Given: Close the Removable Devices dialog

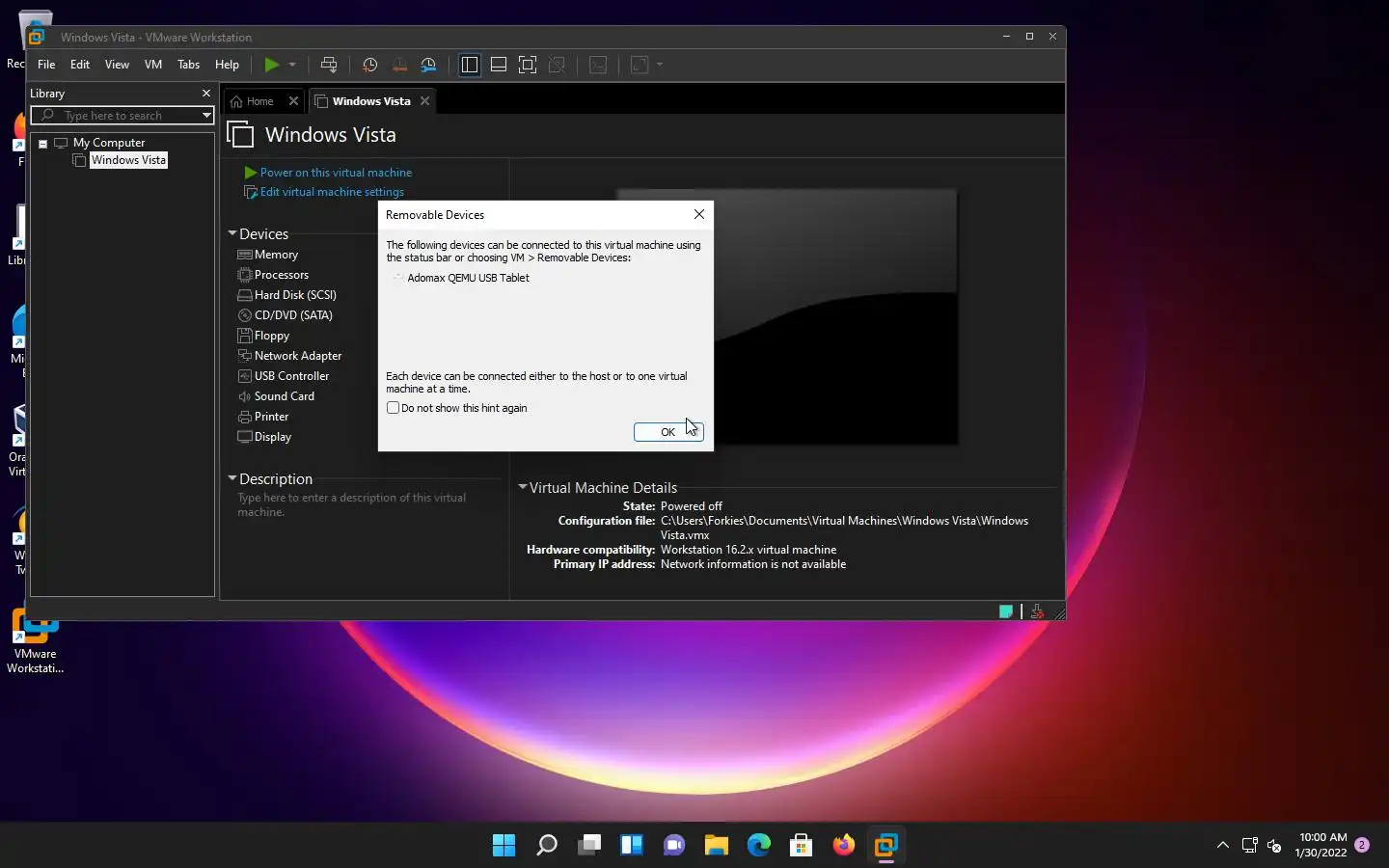Looking at the screenshot, I should 699,214.
